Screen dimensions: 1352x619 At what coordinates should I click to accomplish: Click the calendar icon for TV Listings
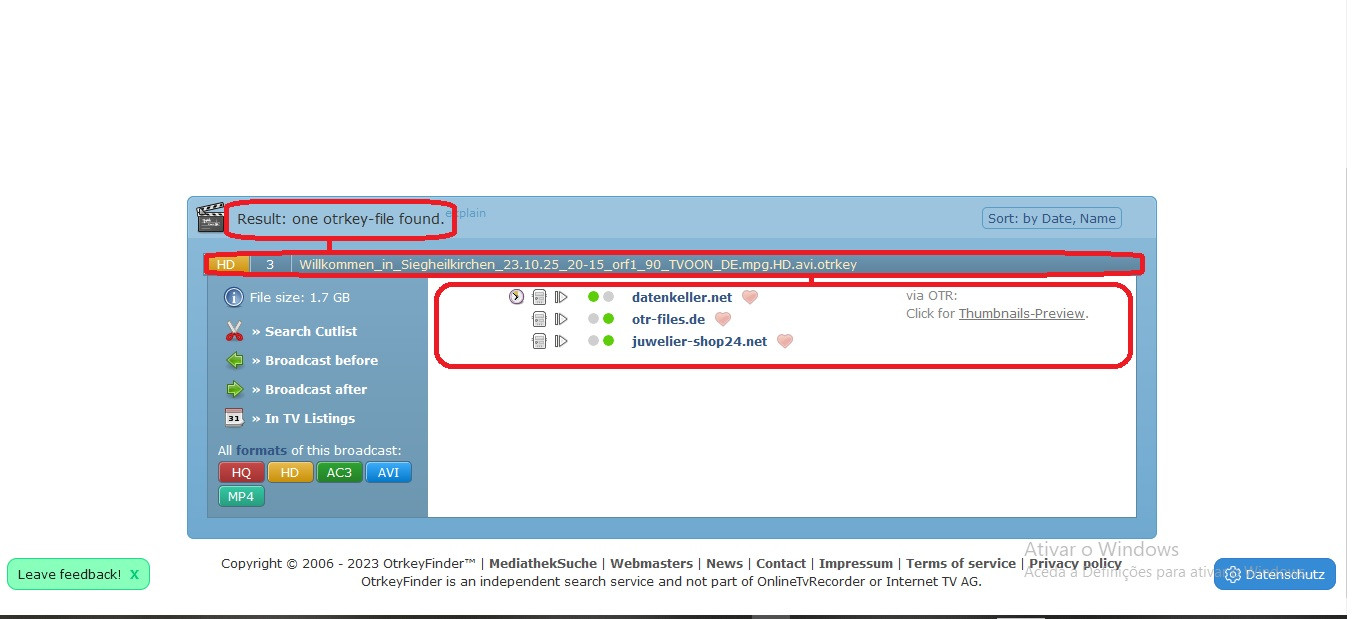pos(234,418)
